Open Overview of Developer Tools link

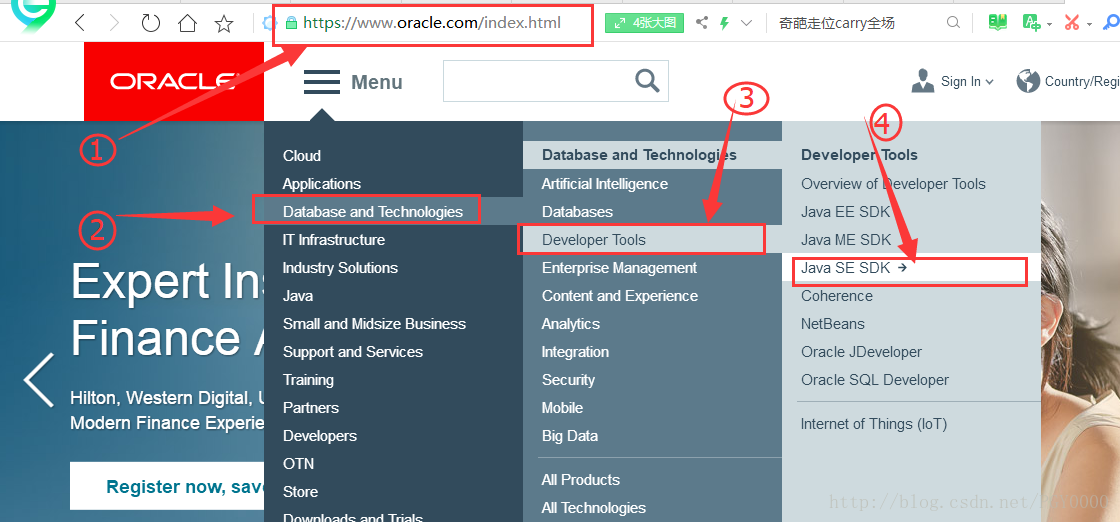coord(893,184)
